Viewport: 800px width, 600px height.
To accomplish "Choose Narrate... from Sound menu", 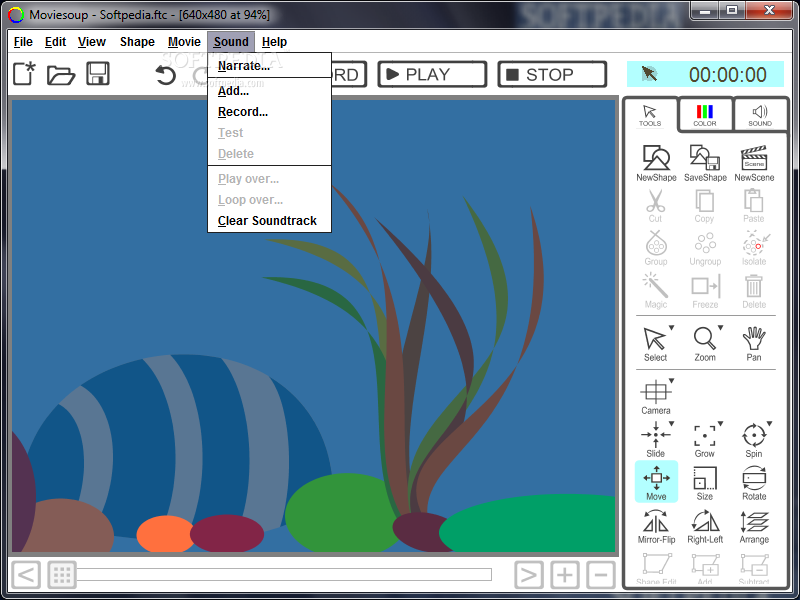I will [x=269, y=66].
